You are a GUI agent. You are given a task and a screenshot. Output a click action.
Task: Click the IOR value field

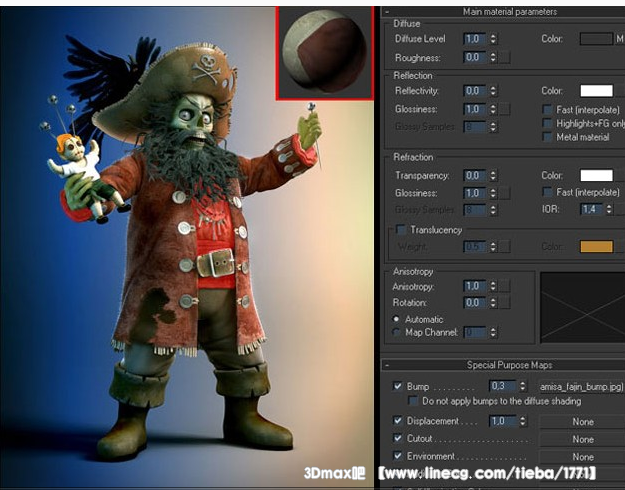pyautogui.click(x=592, y=209)
